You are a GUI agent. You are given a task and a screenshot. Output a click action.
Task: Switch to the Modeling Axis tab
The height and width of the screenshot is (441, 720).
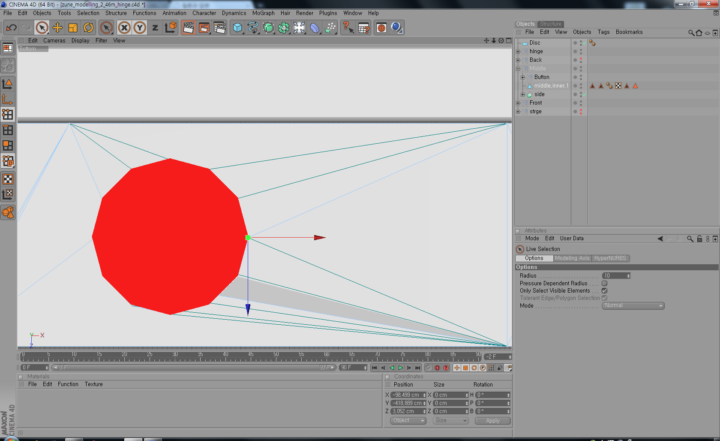tap(572, 258)
